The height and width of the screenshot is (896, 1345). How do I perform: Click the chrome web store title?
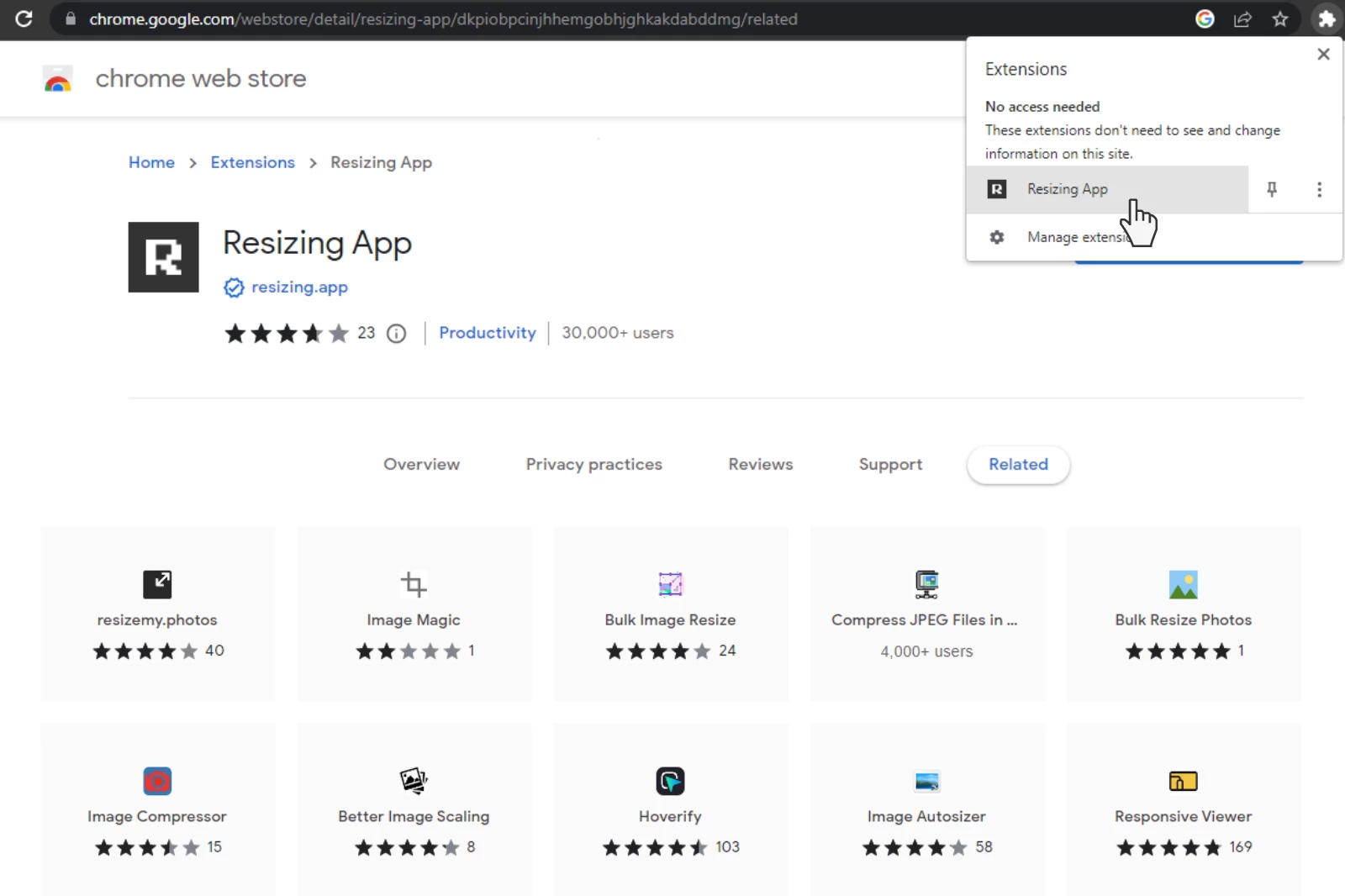point(201,78)
